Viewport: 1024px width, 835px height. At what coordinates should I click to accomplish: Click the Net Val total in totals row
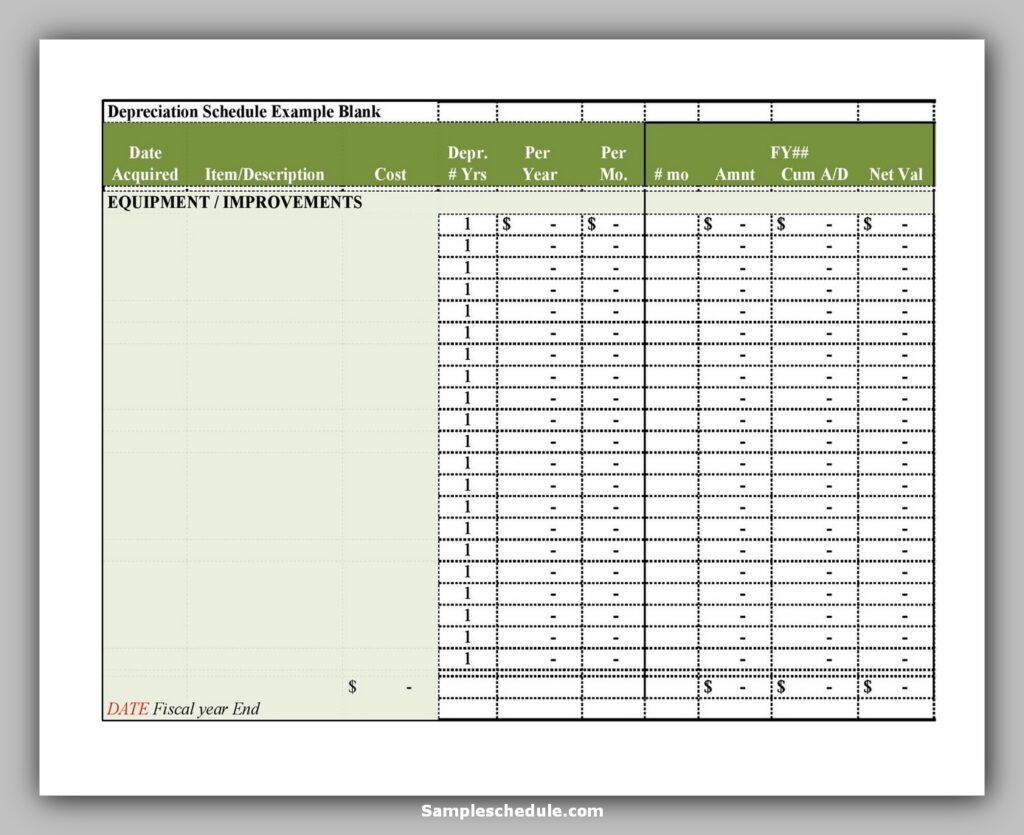click(895, 687)
